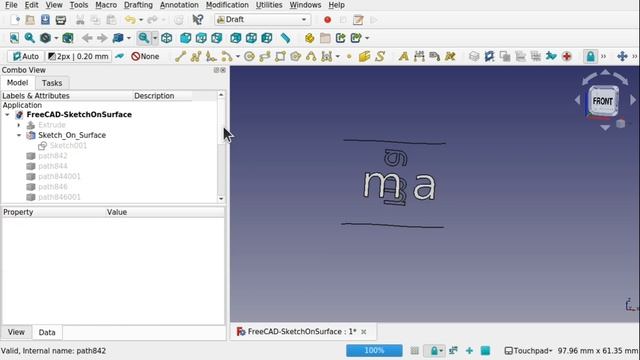Open the Draft workbench dropdown
The image size is (640, 360).
[262, 20]
